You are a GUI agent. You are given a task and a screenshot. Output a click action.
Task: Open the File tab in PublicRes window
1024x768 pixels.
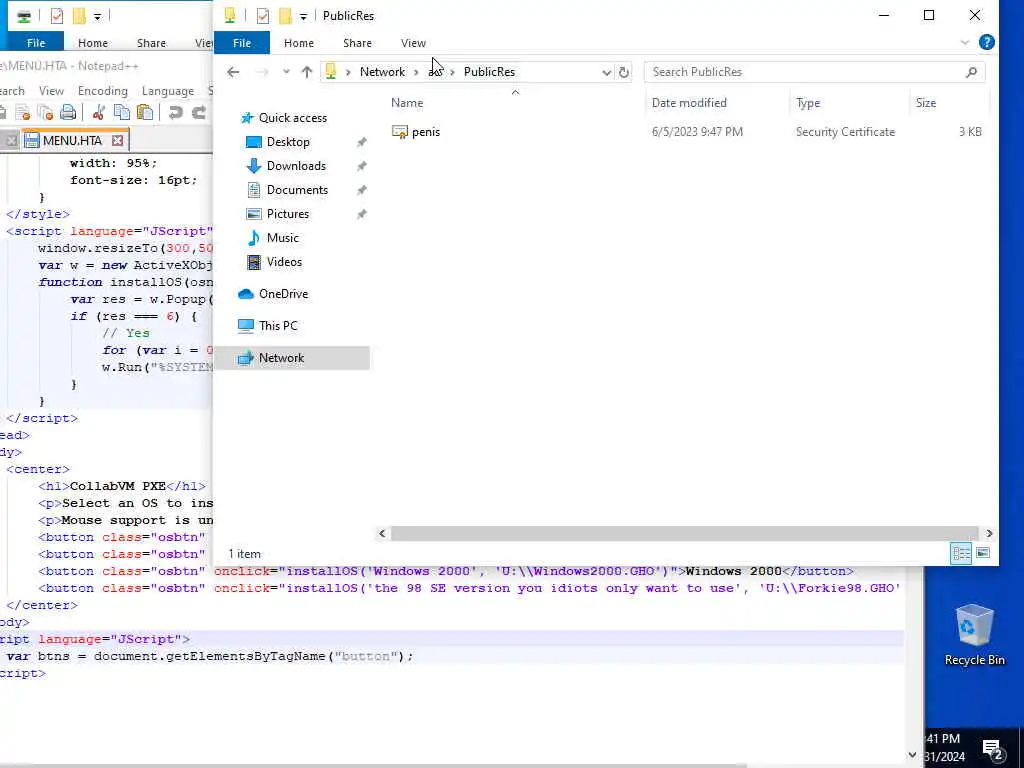point(242,43)
